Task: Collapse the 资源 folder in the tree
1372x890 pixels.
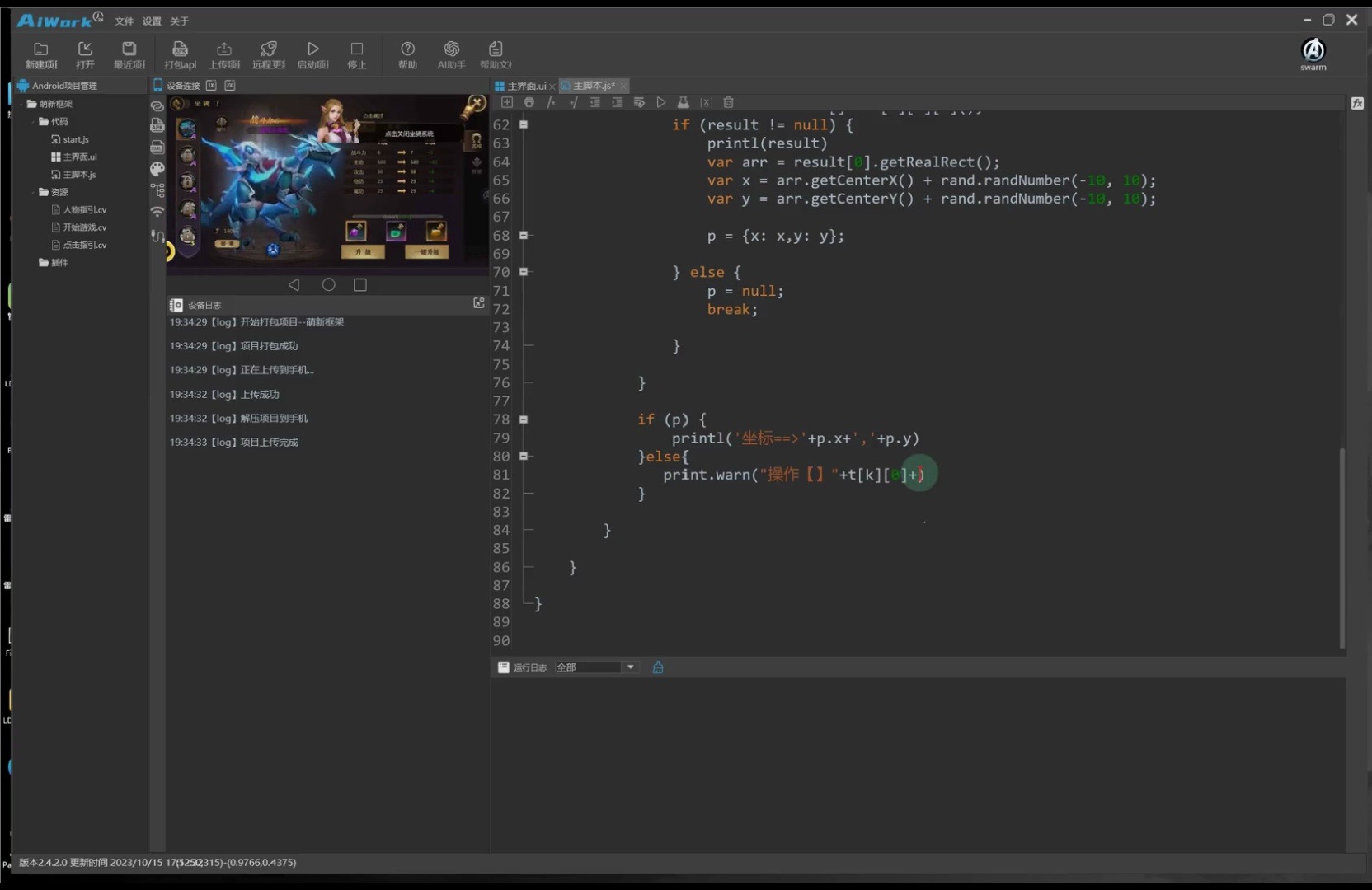Action: pyautogui.click(x=34, y=192)
